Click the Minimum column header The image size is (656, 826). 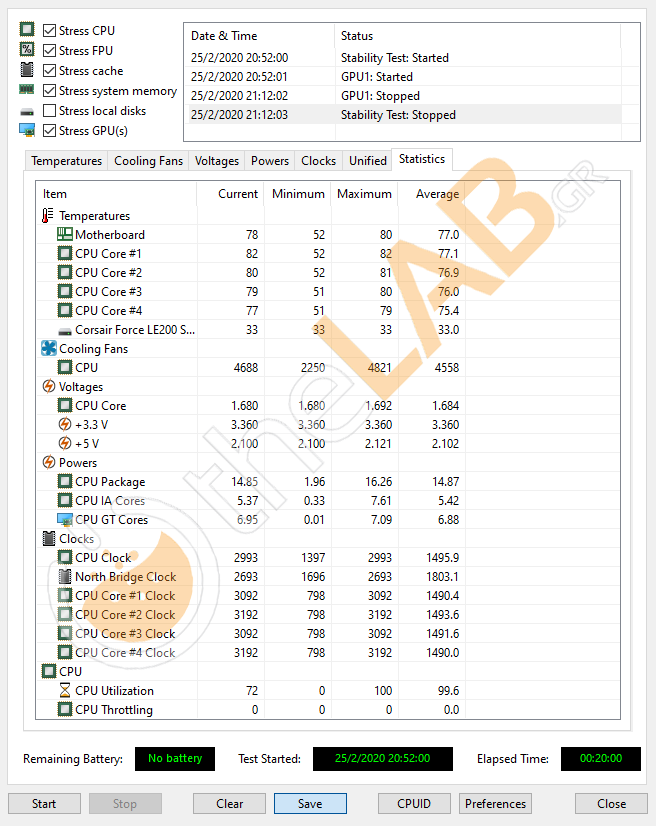[298, 194]
